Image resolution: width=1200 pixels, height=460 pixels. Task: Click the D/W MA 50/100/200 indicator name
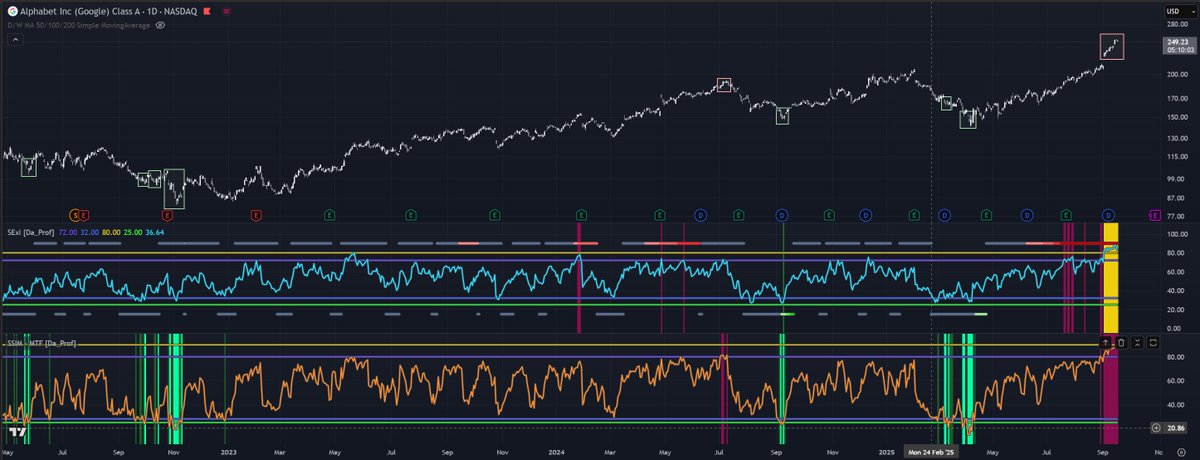click(x=79, y=25)
